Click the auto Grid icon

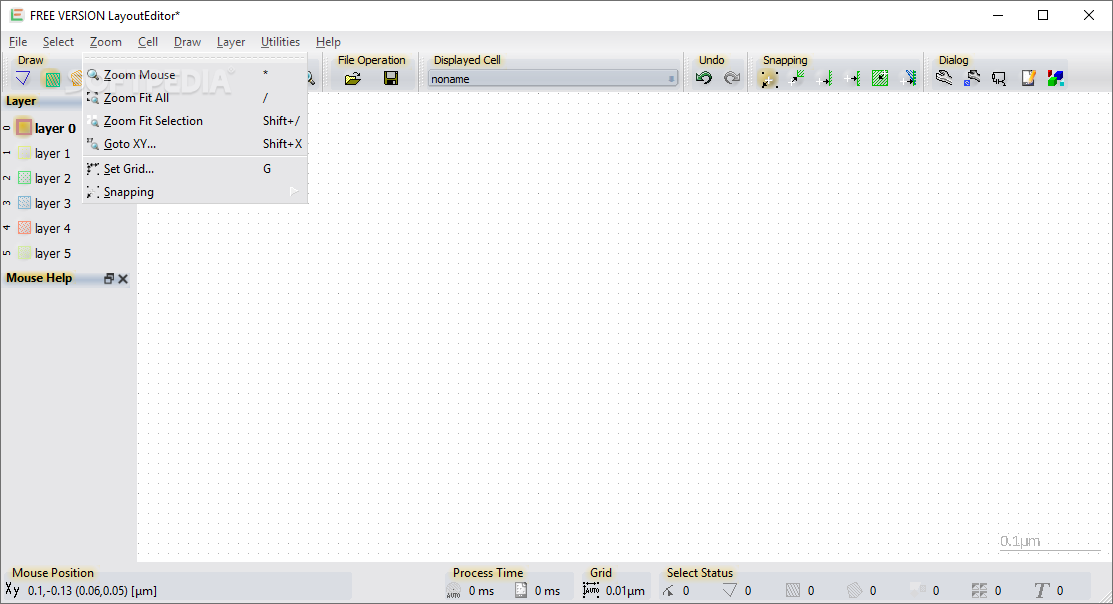[591, 590]
